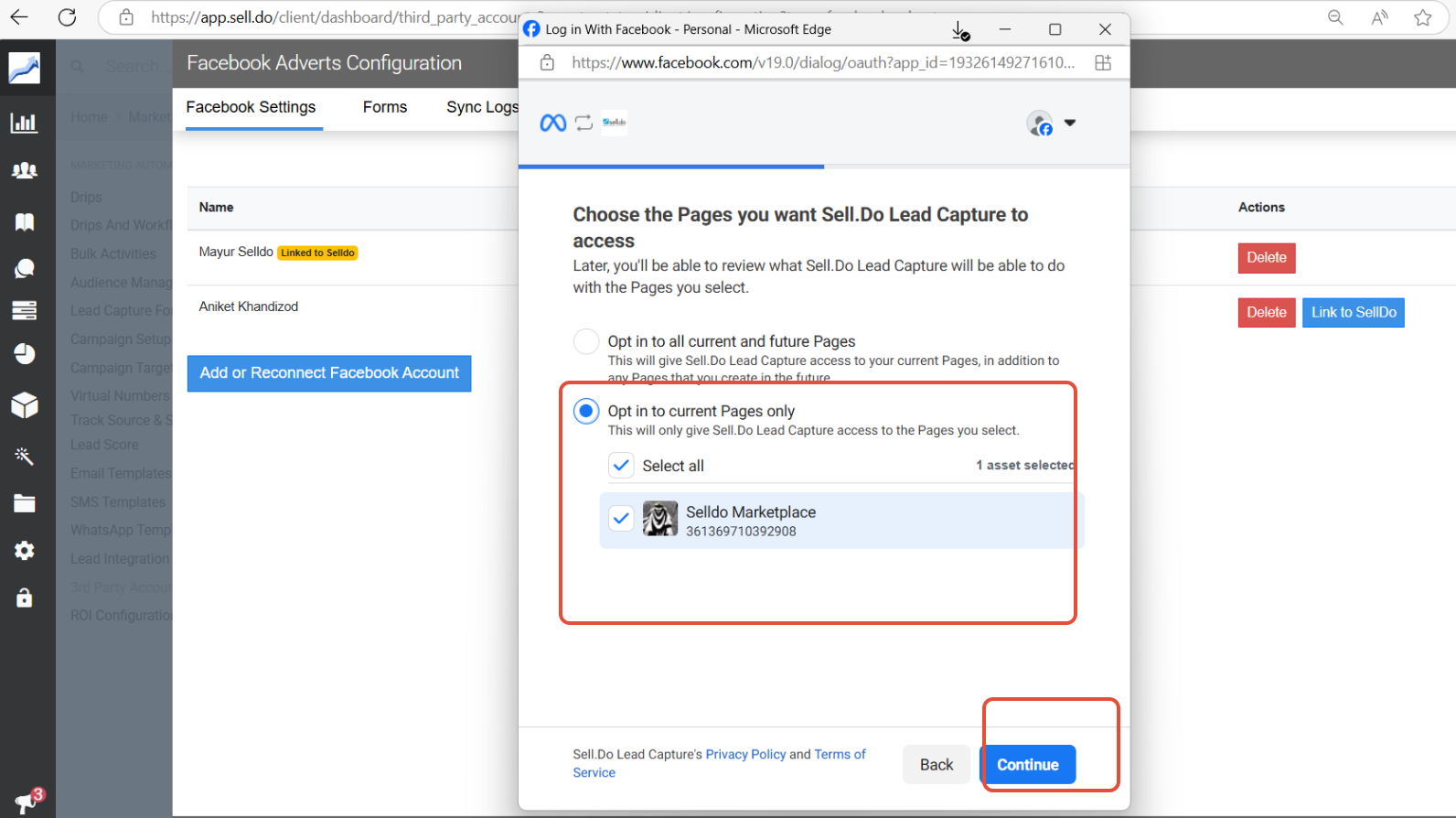This screenshot has height=818, width=1456.
Task: Click the 'Link to SellDo' button
Action: tap(1353, 312)
